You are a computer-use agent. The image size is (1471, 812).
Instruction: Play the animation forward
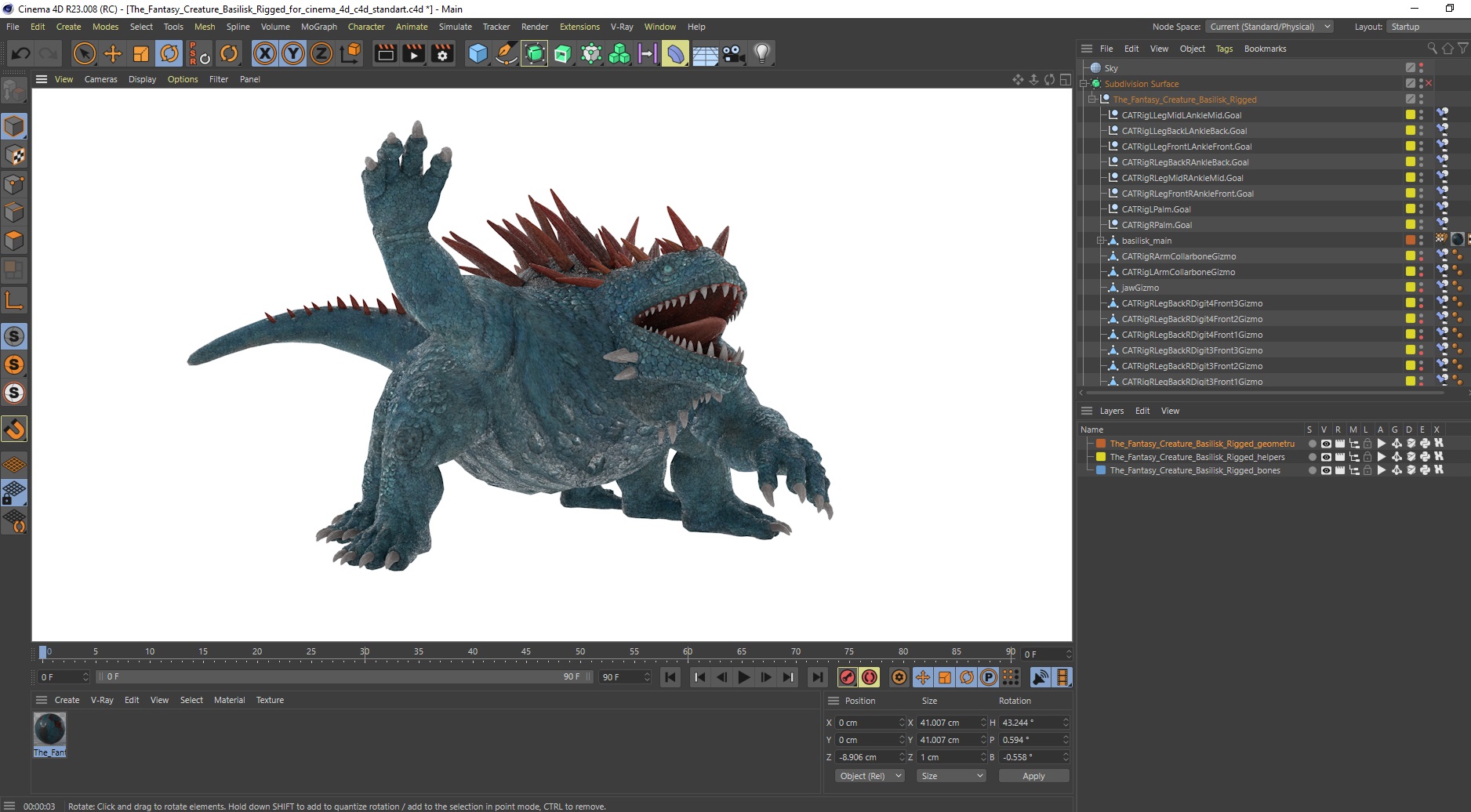(x=744, y=677)
